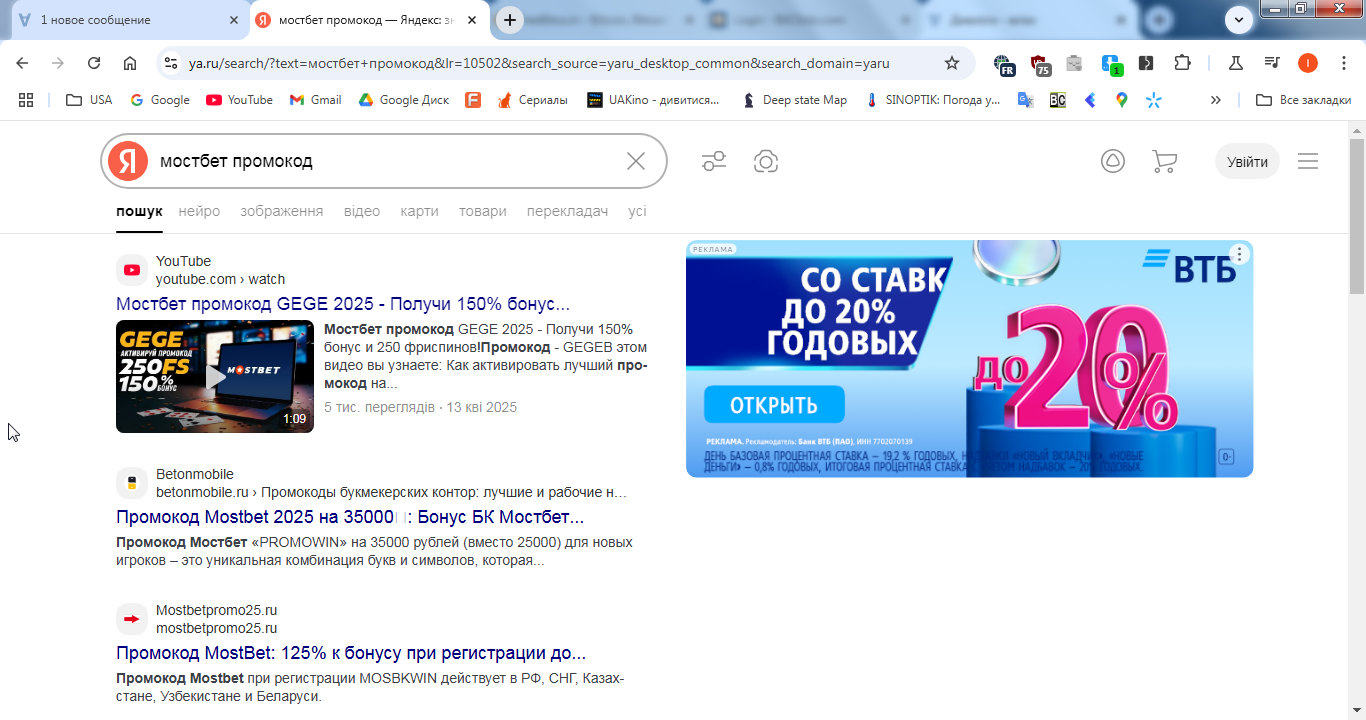
Task: Open the Chrome extensions puzzle icon
Action: tap(1182, 63)
